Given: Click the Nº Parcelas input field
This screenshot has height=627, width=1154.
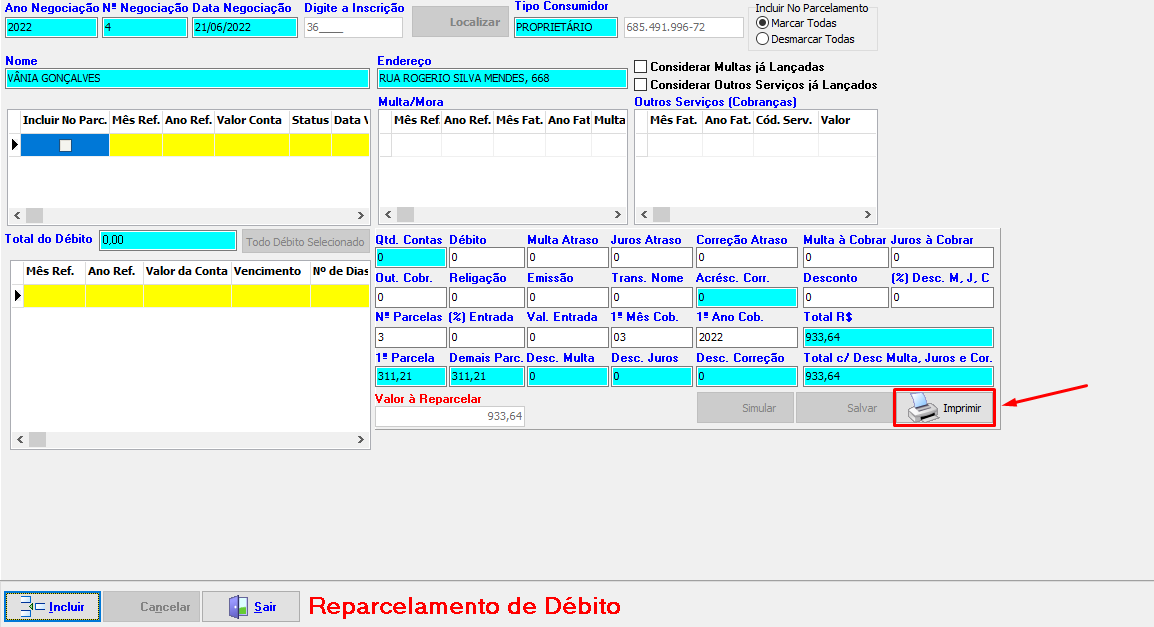Looking at the screenshot, I should tap(410, 338).
